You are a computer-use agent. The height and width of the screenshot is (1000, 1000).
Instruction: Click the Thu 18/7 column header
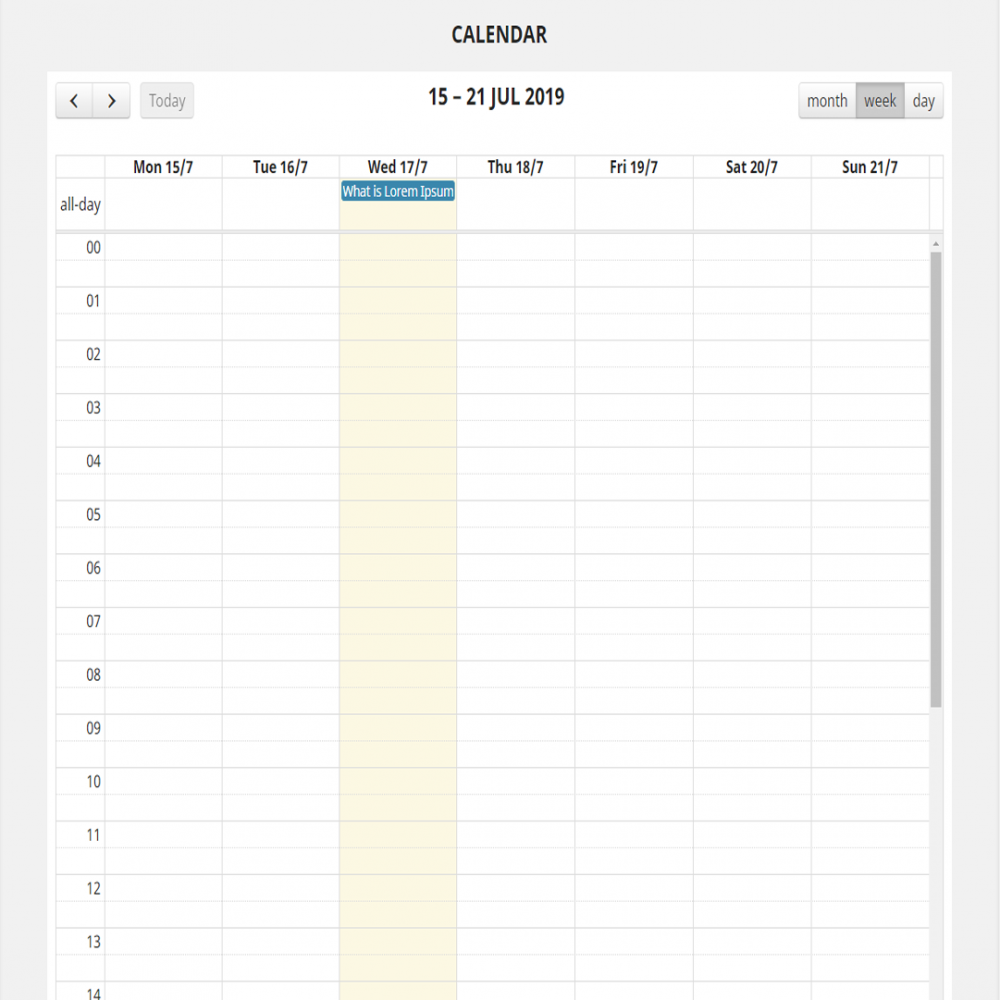coord(515,167)
